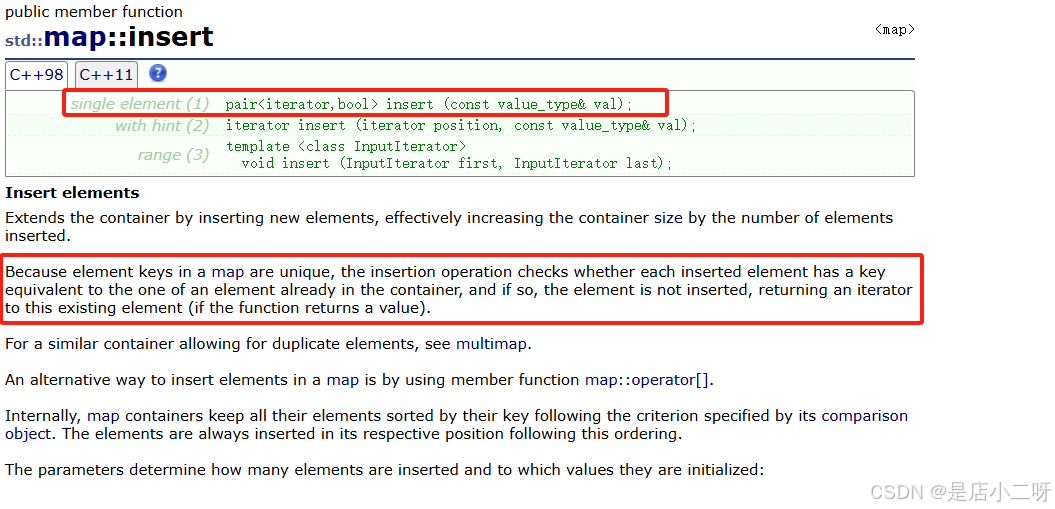Click "map" link in the "alternative way" sentence

[342, 380]
